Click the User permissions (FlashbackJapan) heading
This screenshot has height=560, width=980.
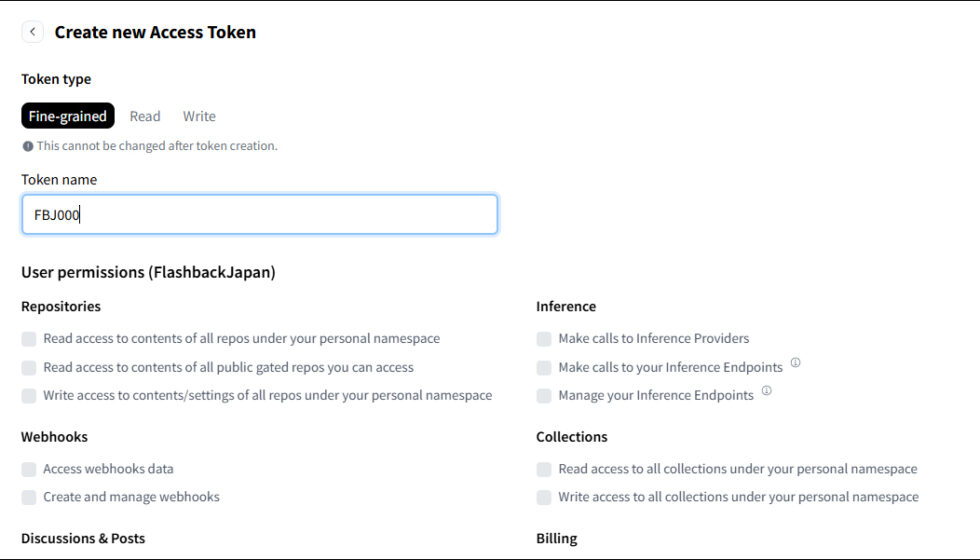(x=148, y=272)
